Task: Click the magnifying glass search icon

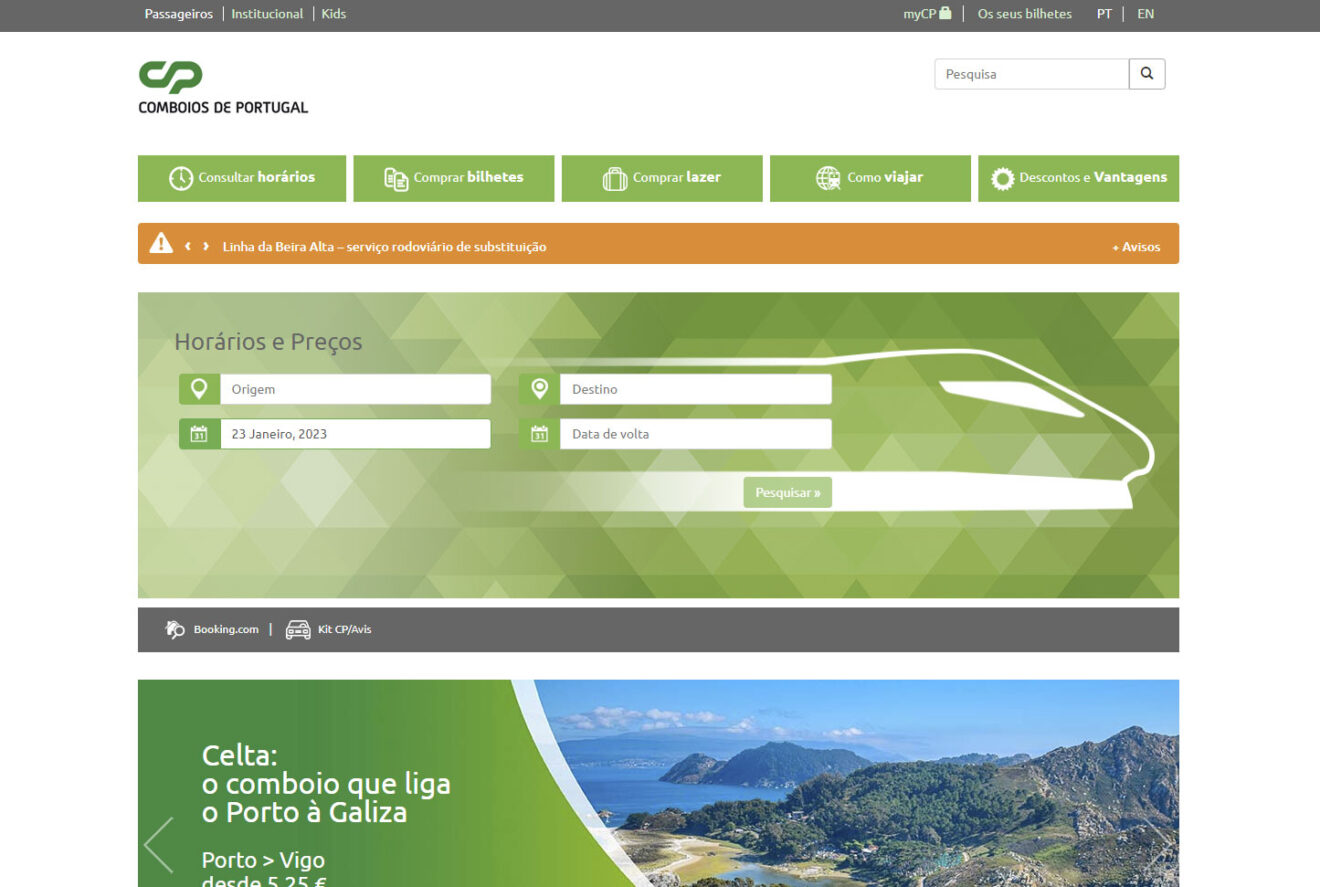Action: pos(1147,74)
